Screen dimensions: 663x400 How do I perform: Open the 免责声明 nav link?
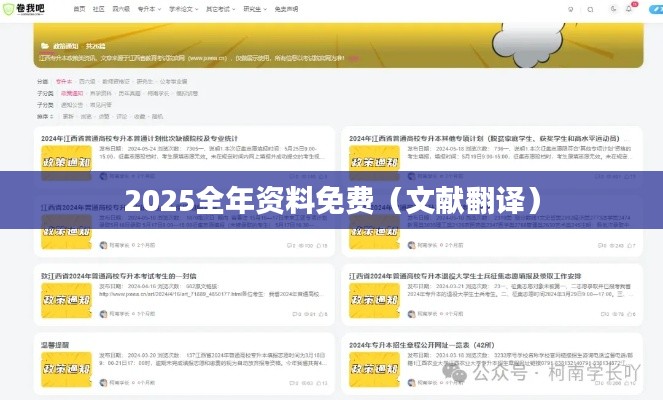[x=286, y=8]
